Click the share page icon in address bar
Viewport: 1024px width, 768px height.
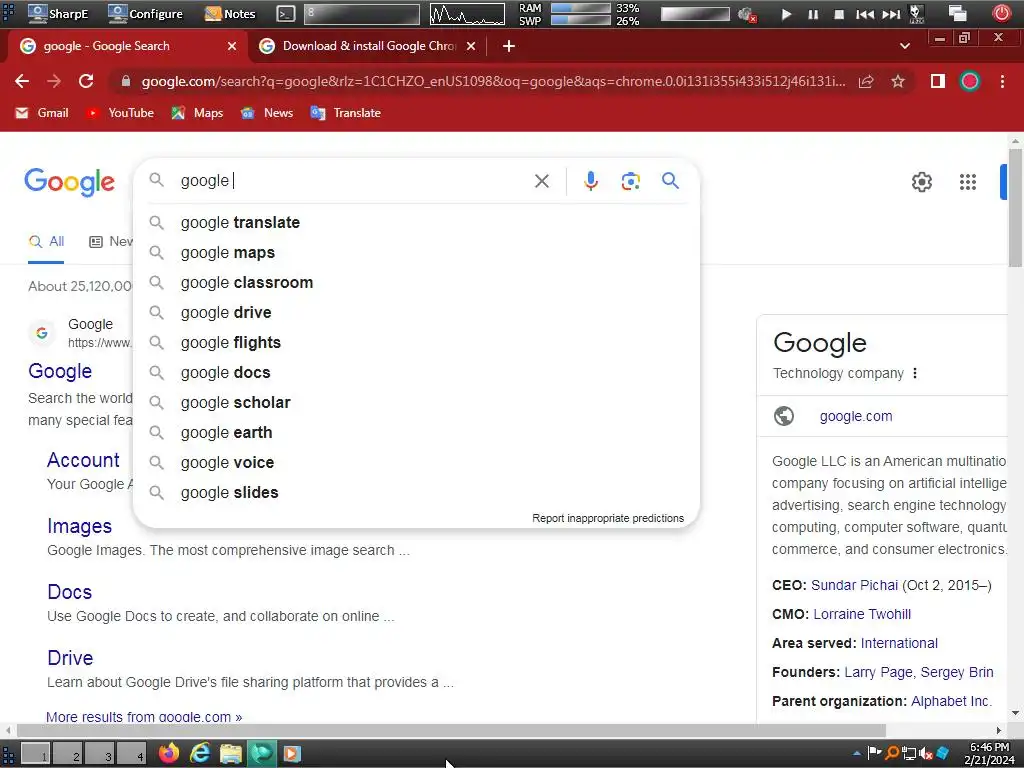tap(866, 82)
